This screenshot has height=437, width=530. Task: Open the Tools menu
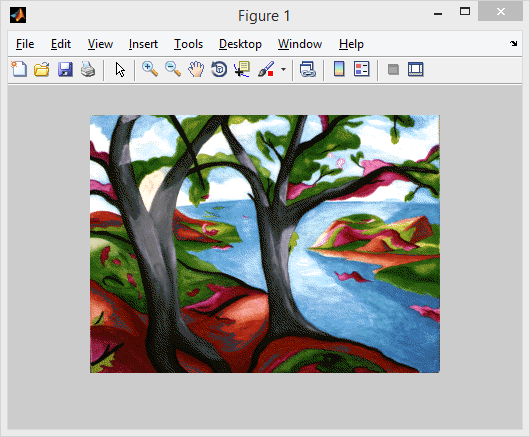[188, 44]
